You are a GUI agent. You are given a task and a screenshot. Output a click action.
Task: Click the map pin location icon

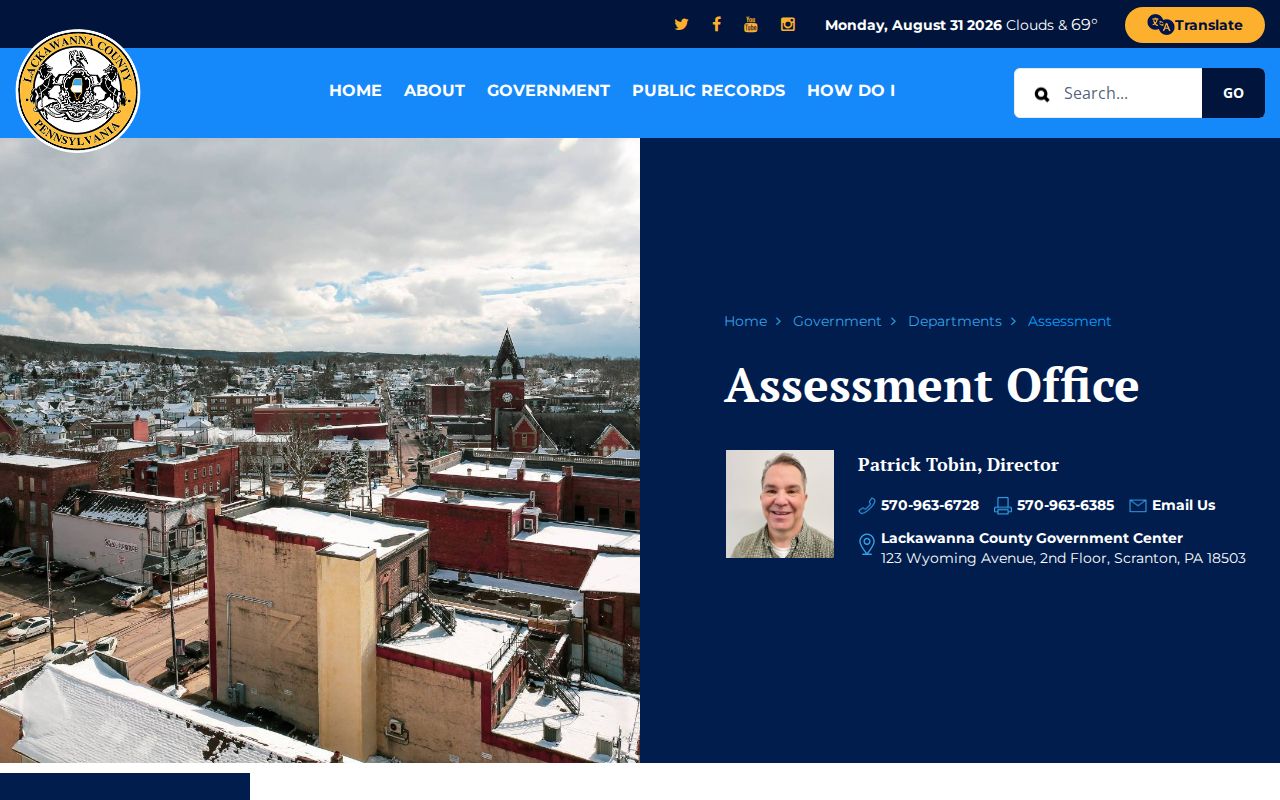867,544
